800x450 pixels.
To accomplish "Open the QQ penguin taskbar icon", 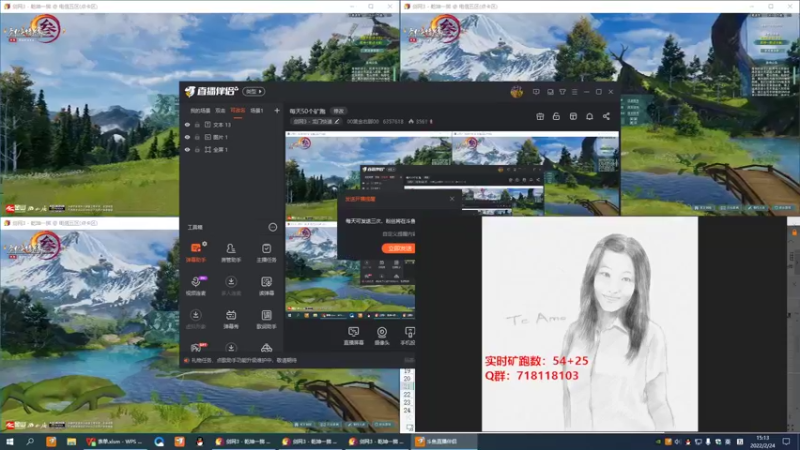I will [199, 441].
